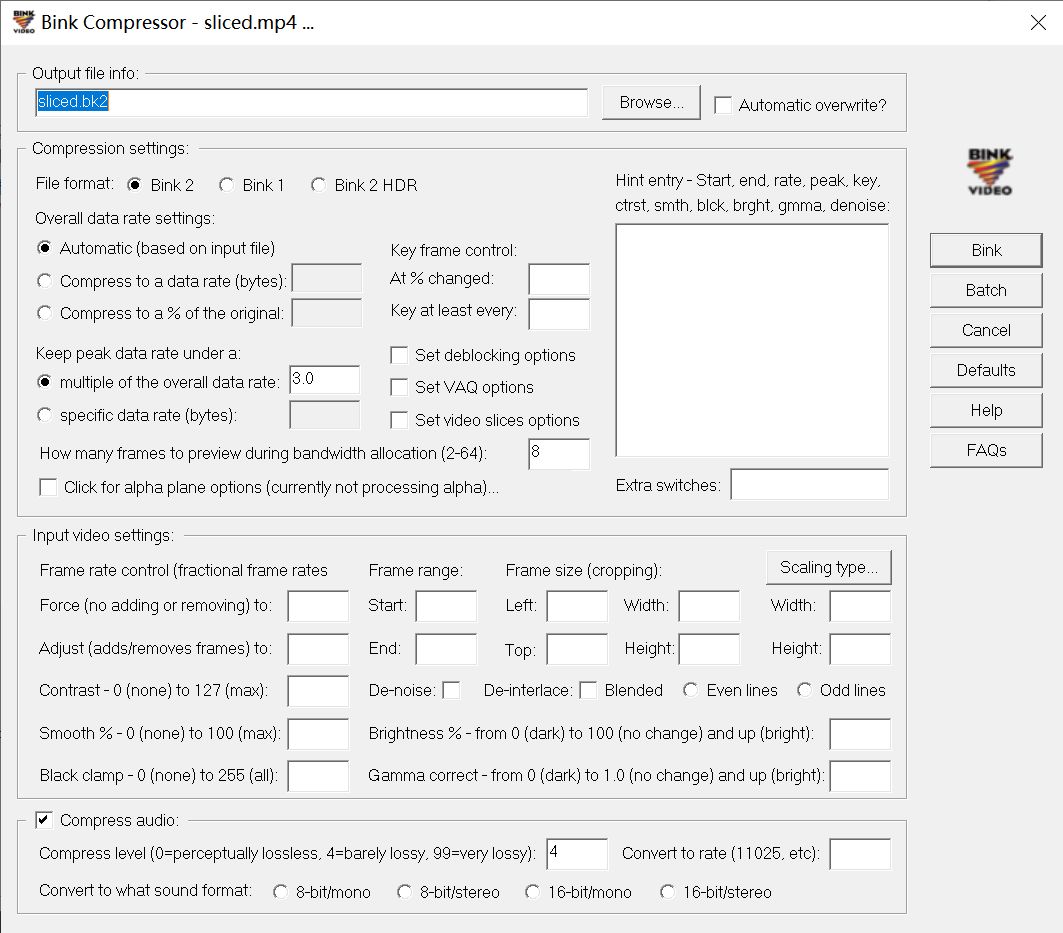Click the scaling Height field

[x=860, y=649]
